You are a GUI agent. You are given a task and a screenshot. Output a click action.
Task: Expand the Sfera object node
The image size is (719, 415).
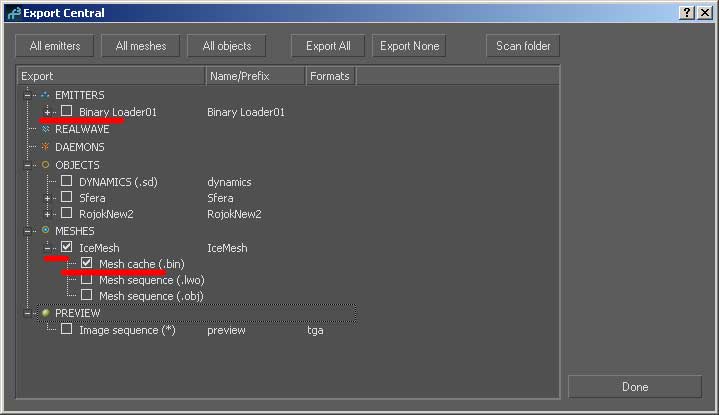[47, 198]
